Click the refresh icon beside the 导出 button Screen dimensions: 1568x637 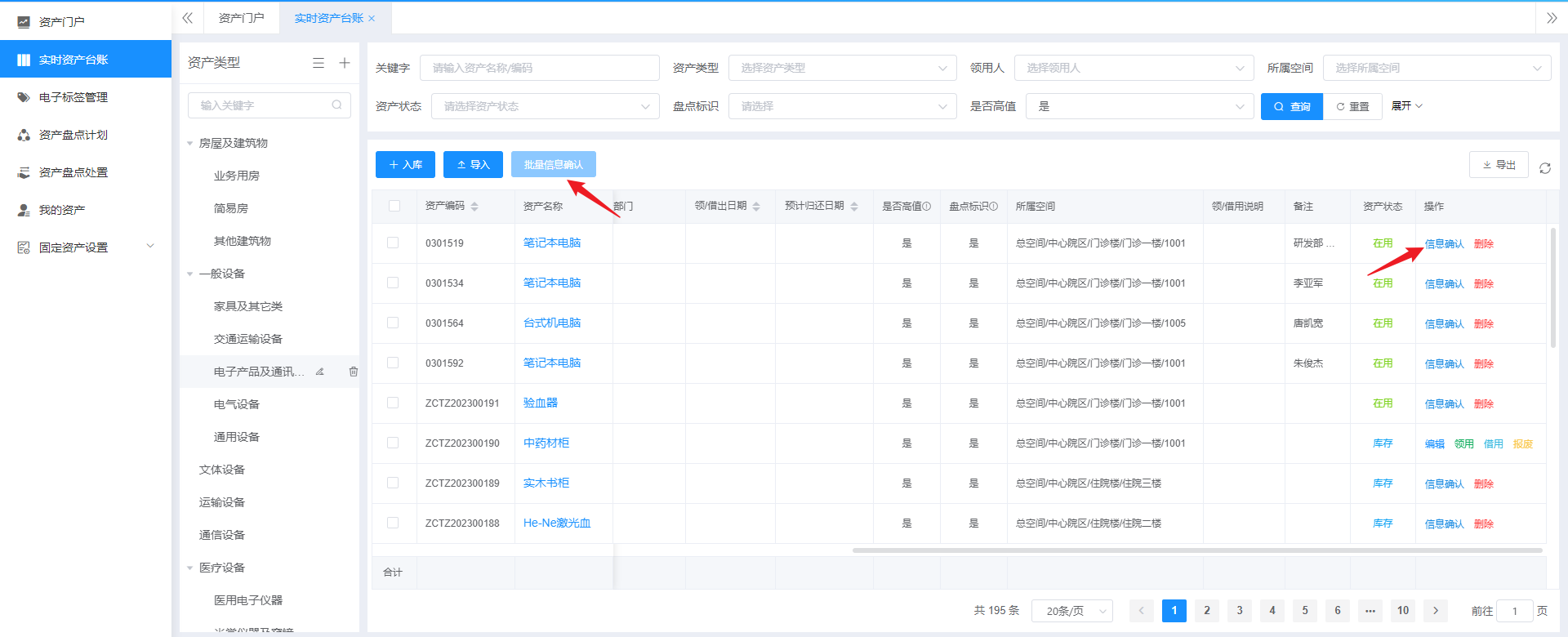click(1544, 168)
